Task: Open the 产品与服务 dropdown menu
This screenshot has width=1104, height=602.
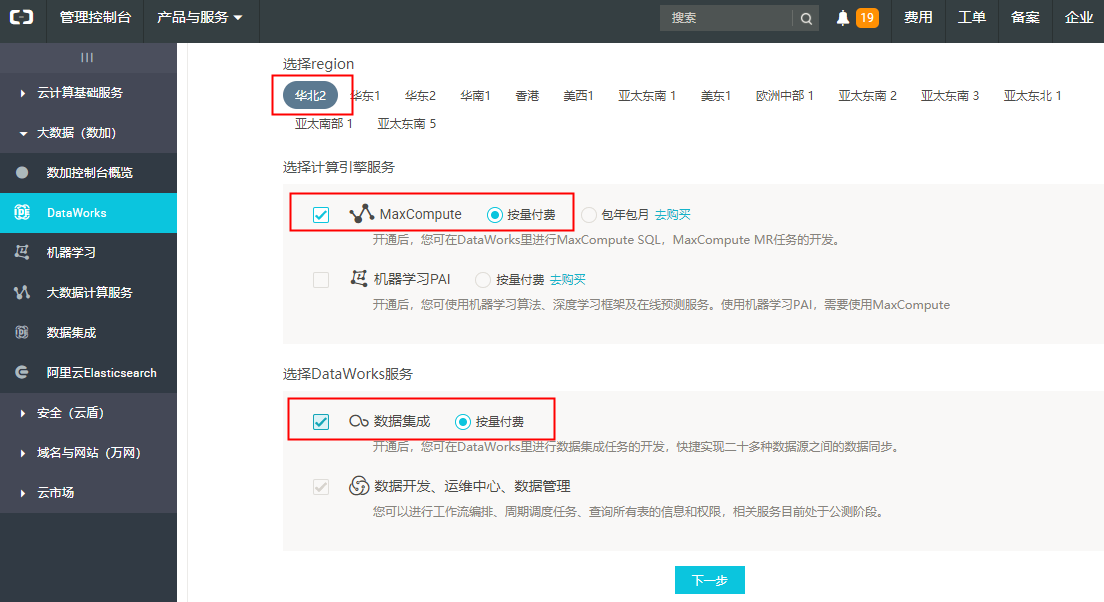Action: point(200,18)
